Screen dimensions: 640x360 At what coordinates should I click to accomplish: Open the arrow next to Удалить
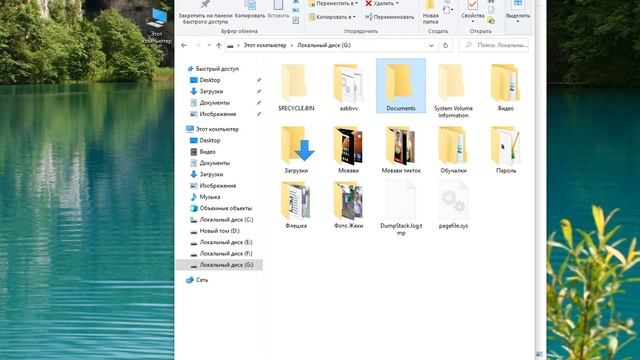tap(397, 4)
